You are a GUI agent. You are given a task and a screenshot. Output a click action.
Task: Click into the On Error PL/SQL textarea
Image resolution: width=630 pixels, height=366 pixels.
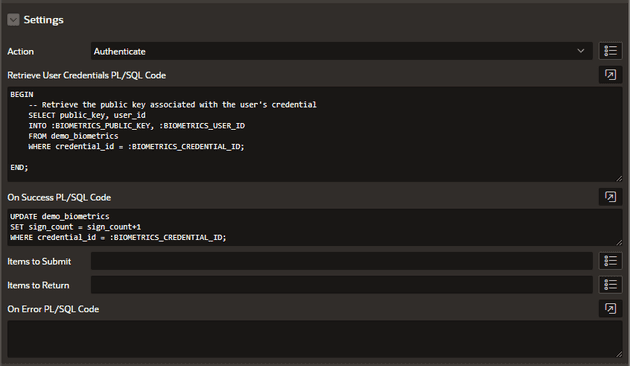point(315,339)
